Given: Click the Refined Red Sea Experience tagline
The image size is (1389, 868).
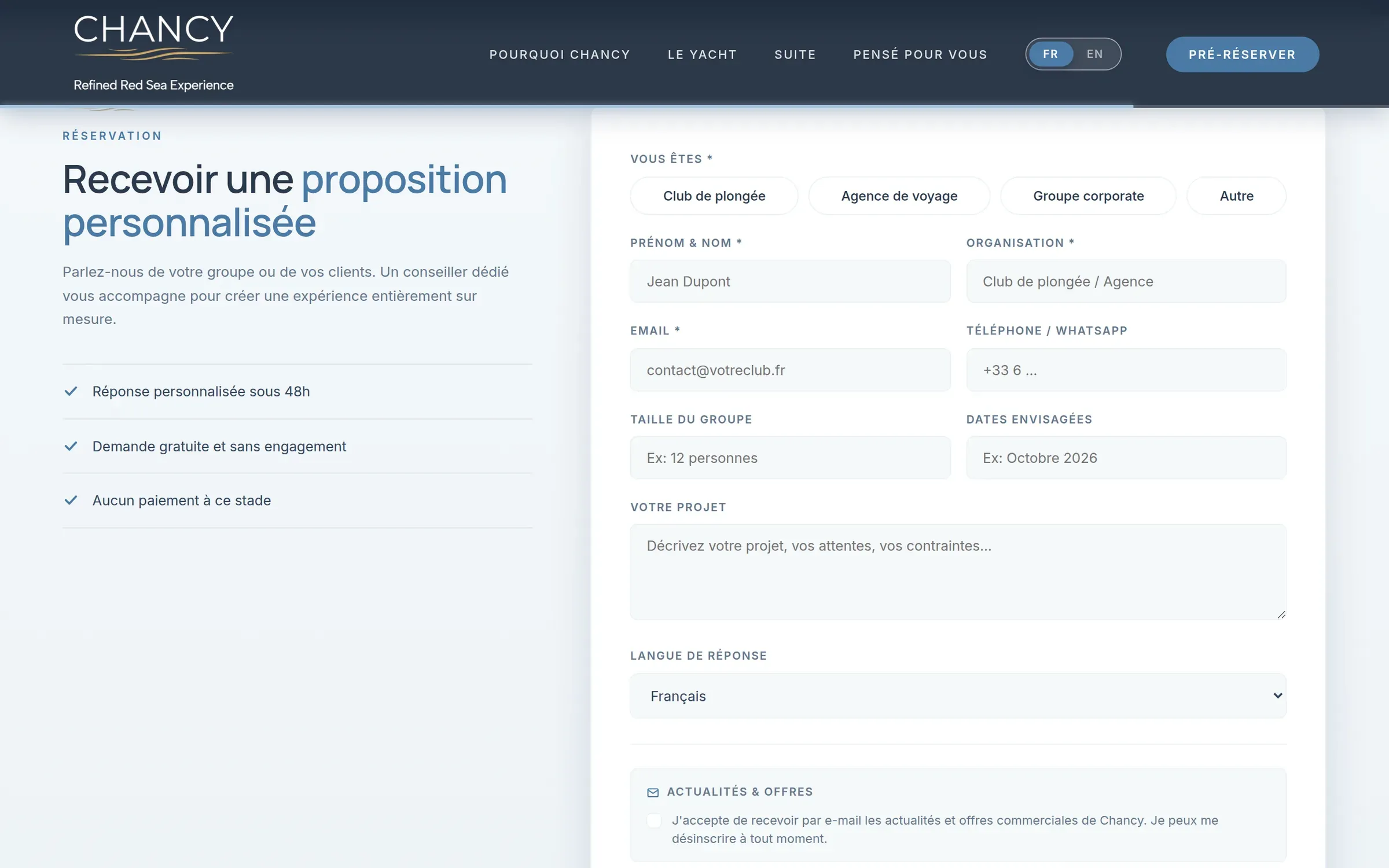Looking at the screenshot, I should tap(153, 85).
